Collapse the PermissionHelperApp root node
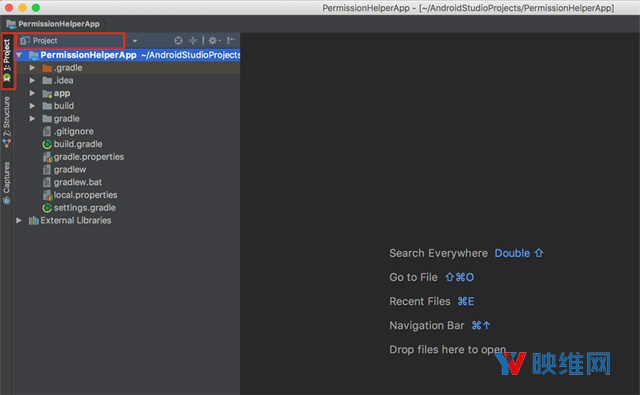 pos(19,55)
